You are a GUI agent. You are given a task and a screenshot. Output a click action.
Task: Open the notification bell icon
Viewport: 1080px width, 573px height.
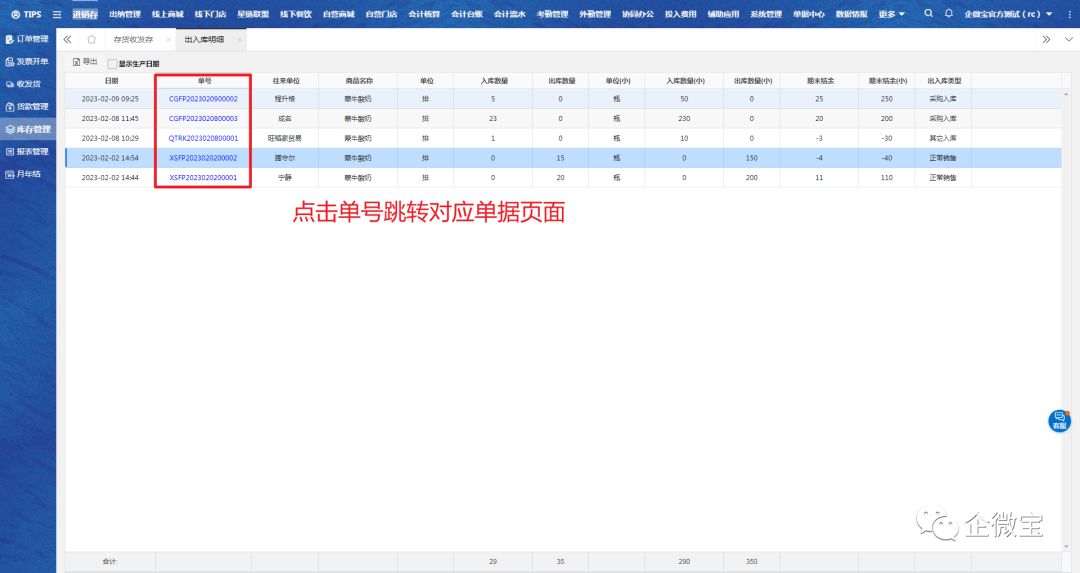coord(949,14)
